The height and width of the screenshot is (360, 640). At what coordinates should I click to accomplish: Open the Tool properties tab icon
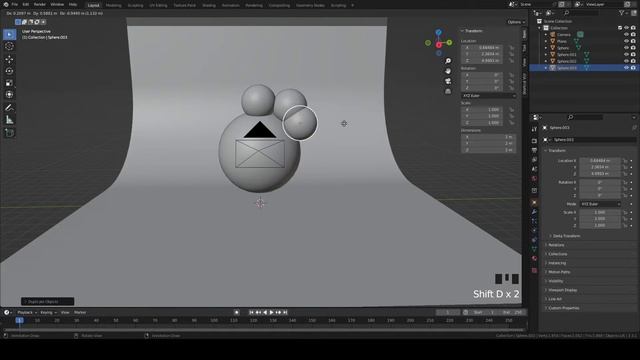[534, 129]
